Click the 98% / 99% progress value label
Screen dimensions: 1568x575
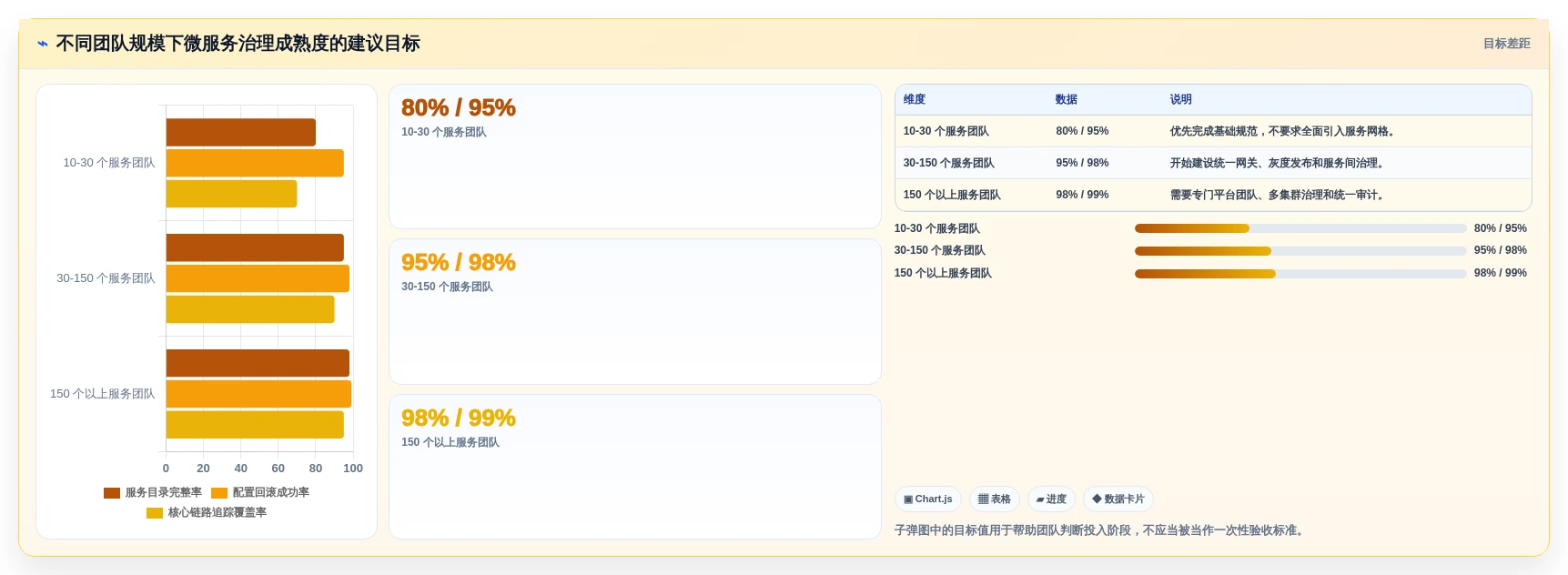point(1501,273)
